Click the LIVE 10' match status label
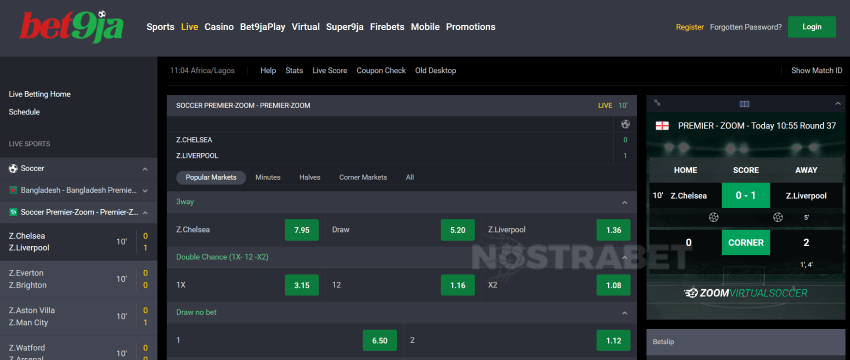 click(613, 106)
